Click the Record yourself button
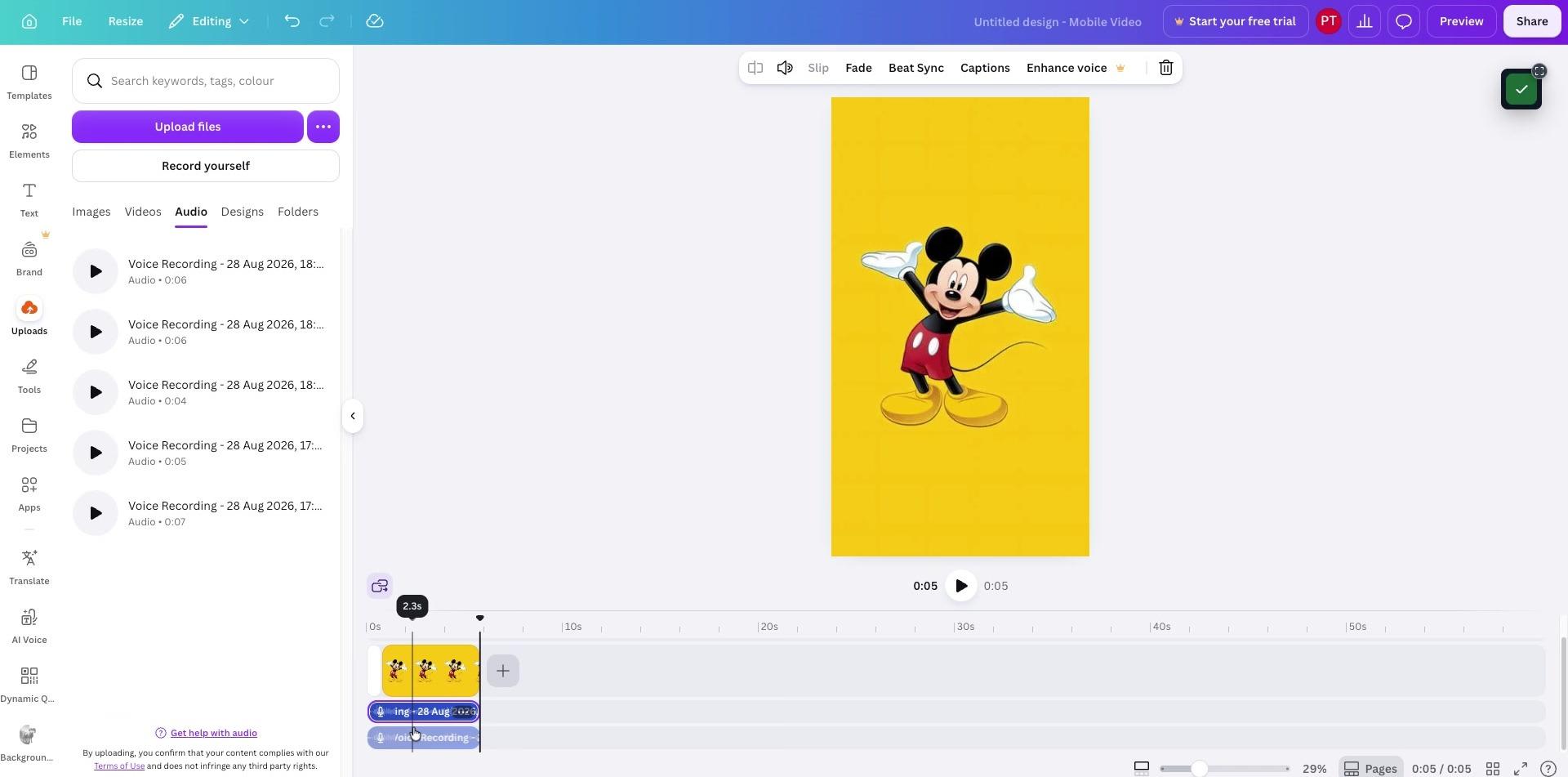Viewport: 1568px width, 777px height. [x=206, y=166]
